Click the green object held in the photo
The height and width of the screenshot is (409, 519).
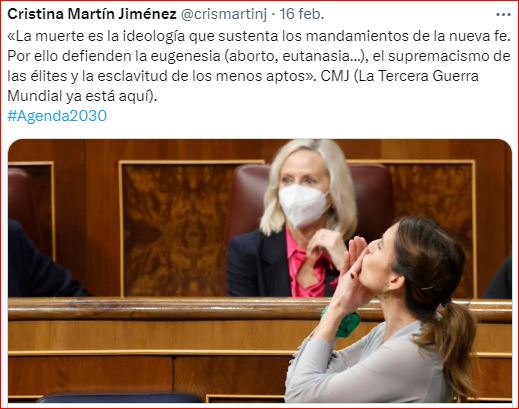[x=345, y=322]
